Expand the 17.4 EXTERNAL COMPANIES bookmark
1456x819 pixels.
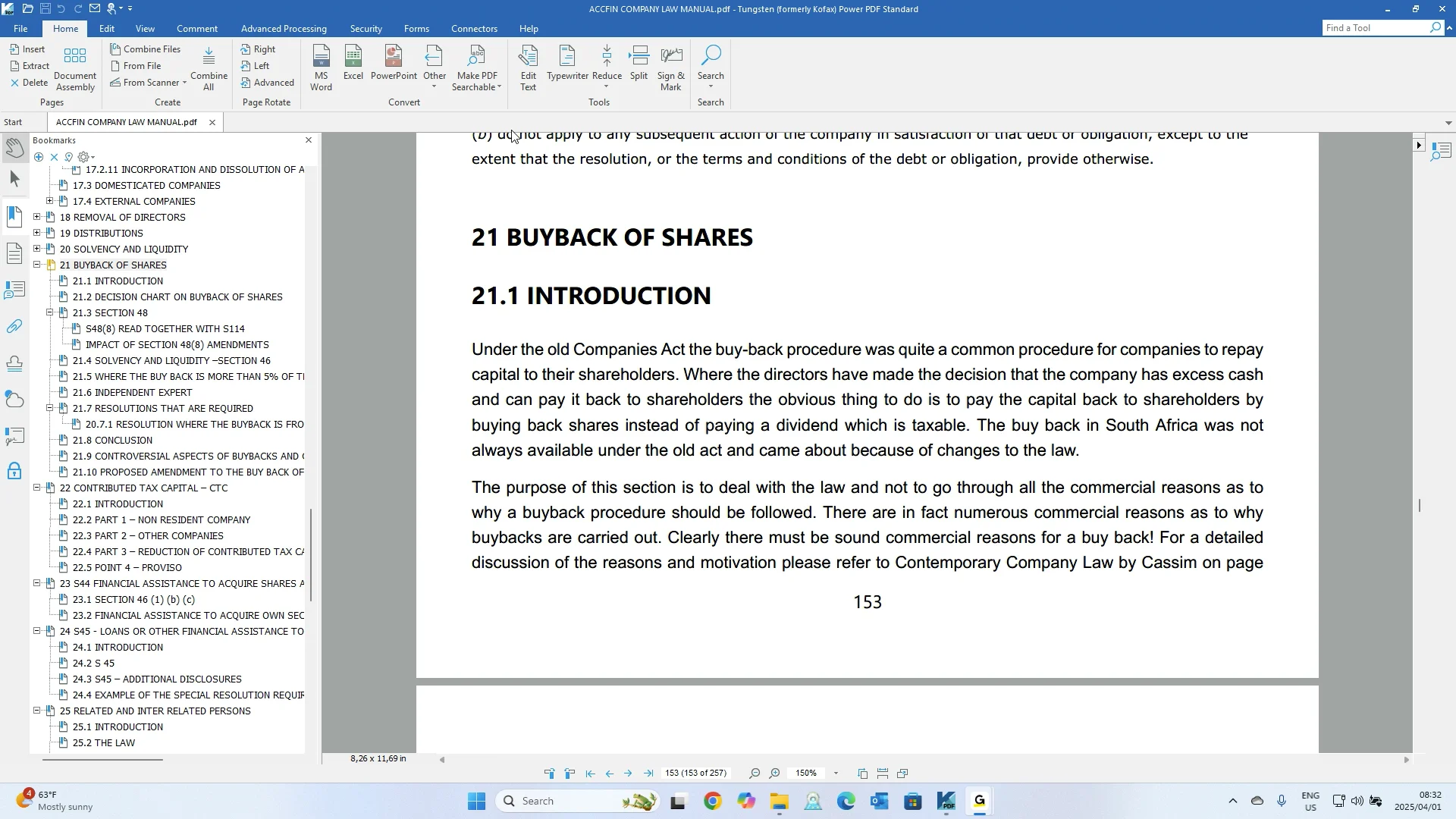[50, 201]
